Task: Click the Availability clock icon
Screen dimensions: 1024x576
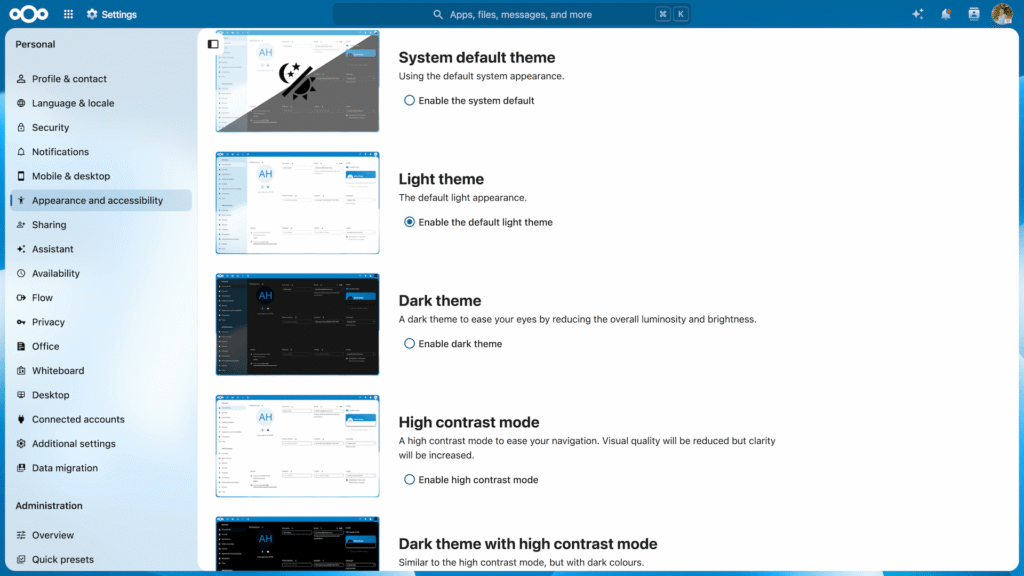Action: (21, 273)
